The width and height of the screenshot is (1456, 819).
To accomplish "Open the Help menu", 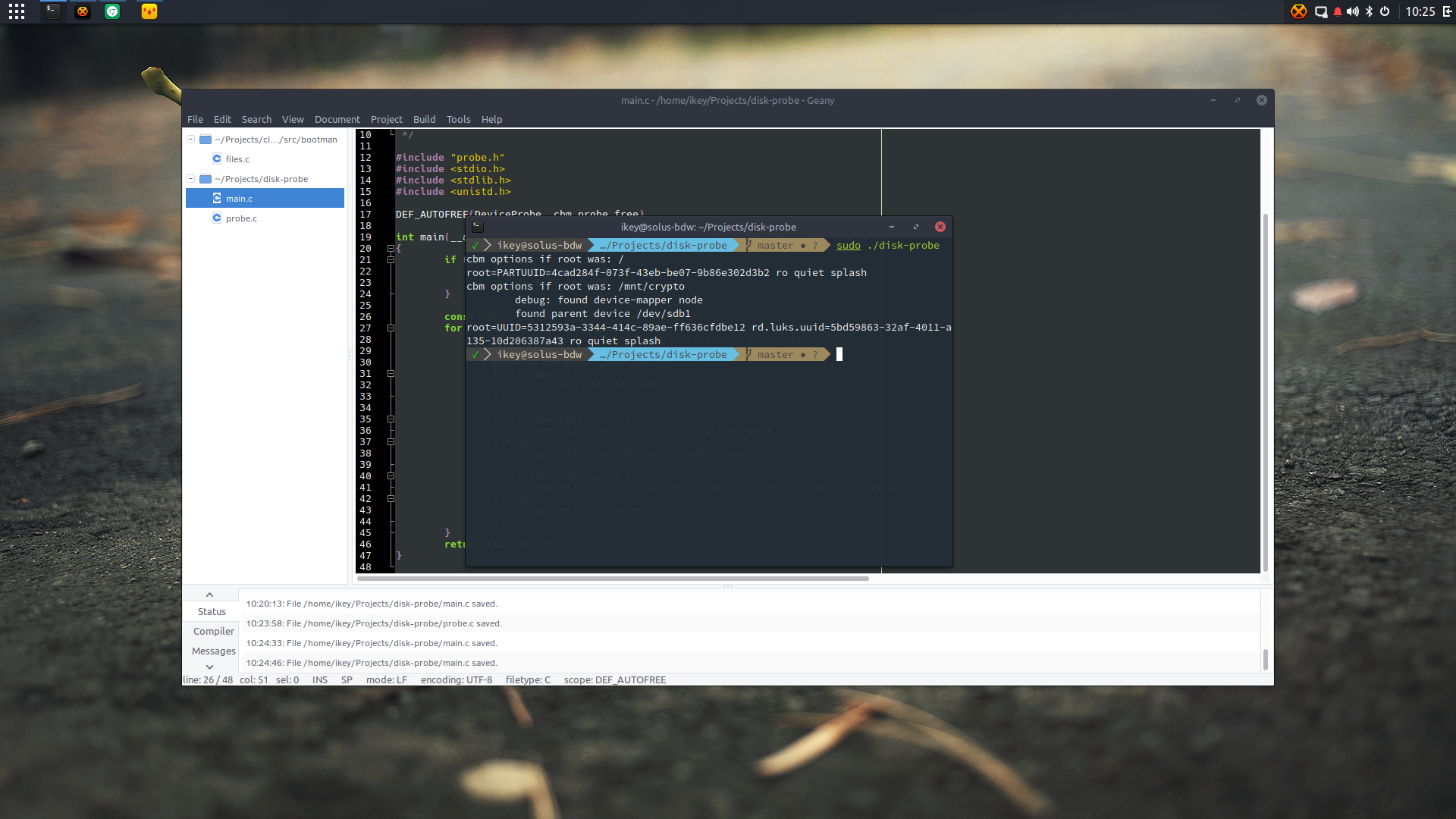I will (492, 119).
